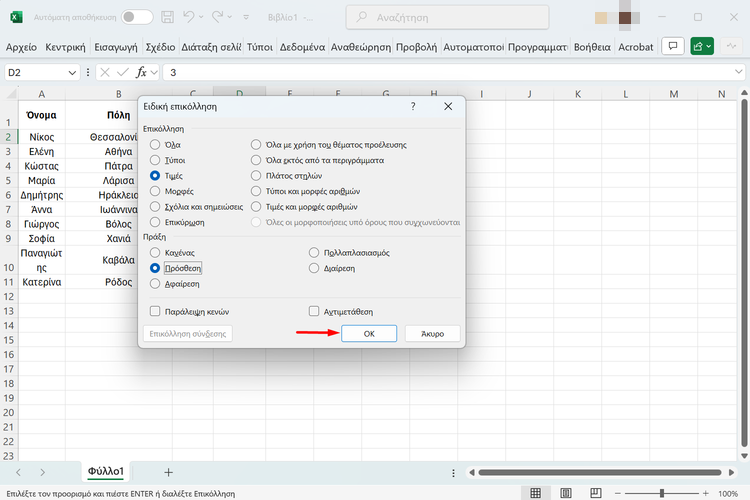Select the Όλα paste radio button
Viewport: 750px width, 500px height.
tap(155, 144)
